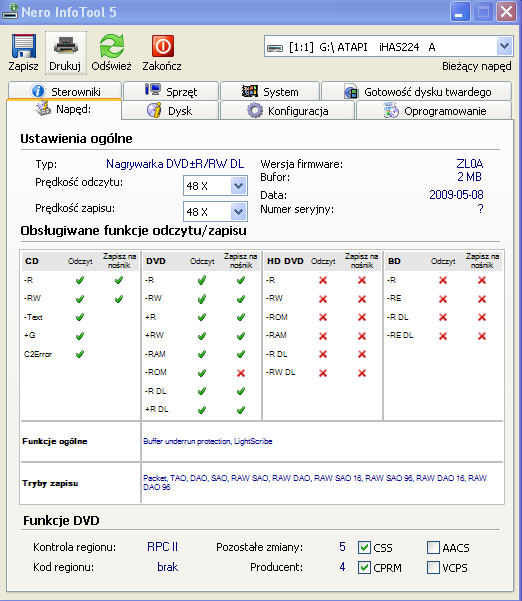Click the Drukuj printer icon

coord(66,46)
